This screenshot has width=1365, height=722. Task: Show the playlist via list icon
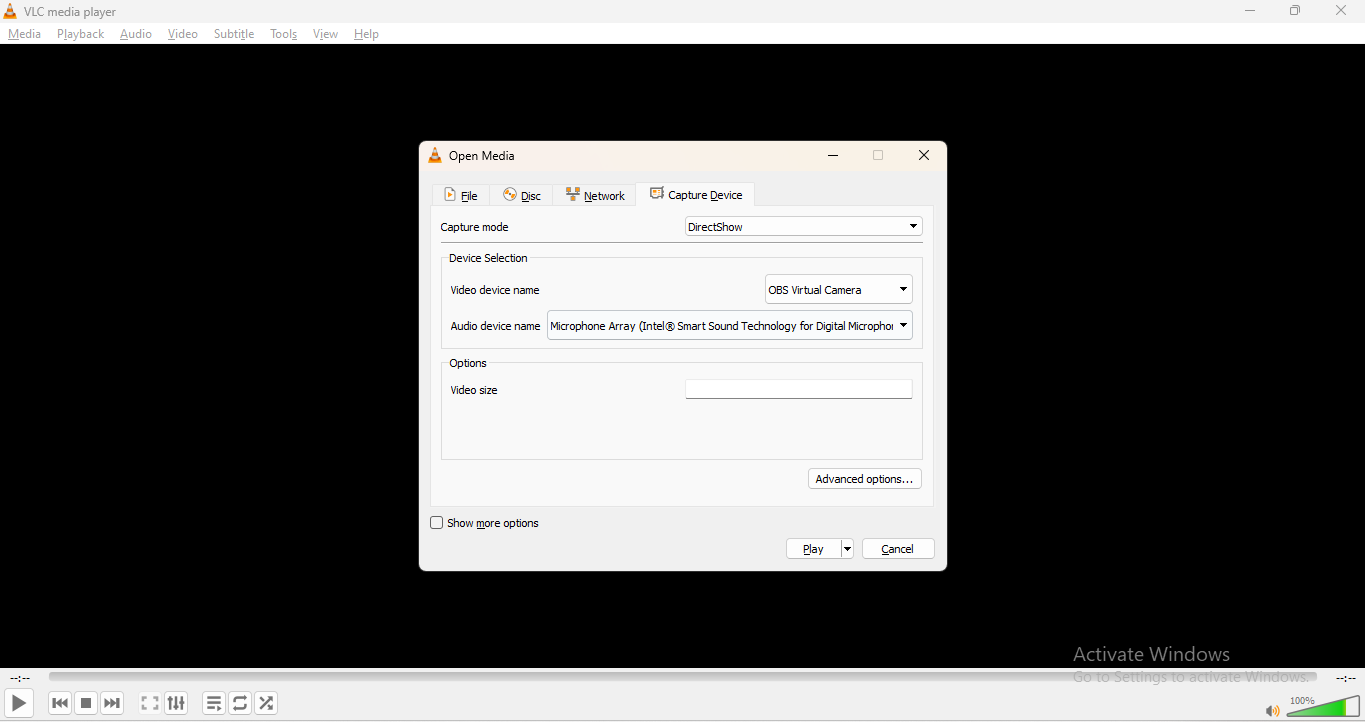[214, 703]
